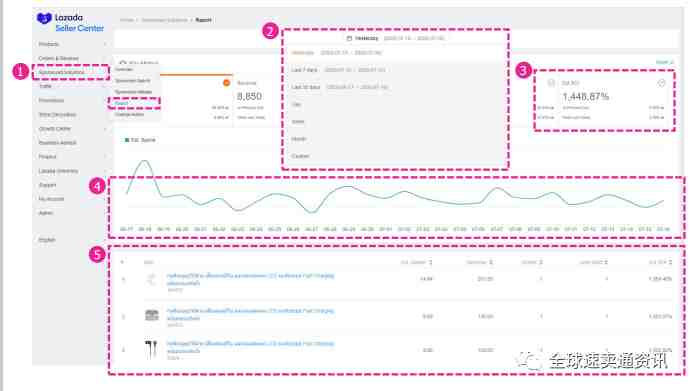The height and width of the screenshot is (391, 690).
Task: Toggle the check circle on Est. ROI card
Action: tap(661, 83)
